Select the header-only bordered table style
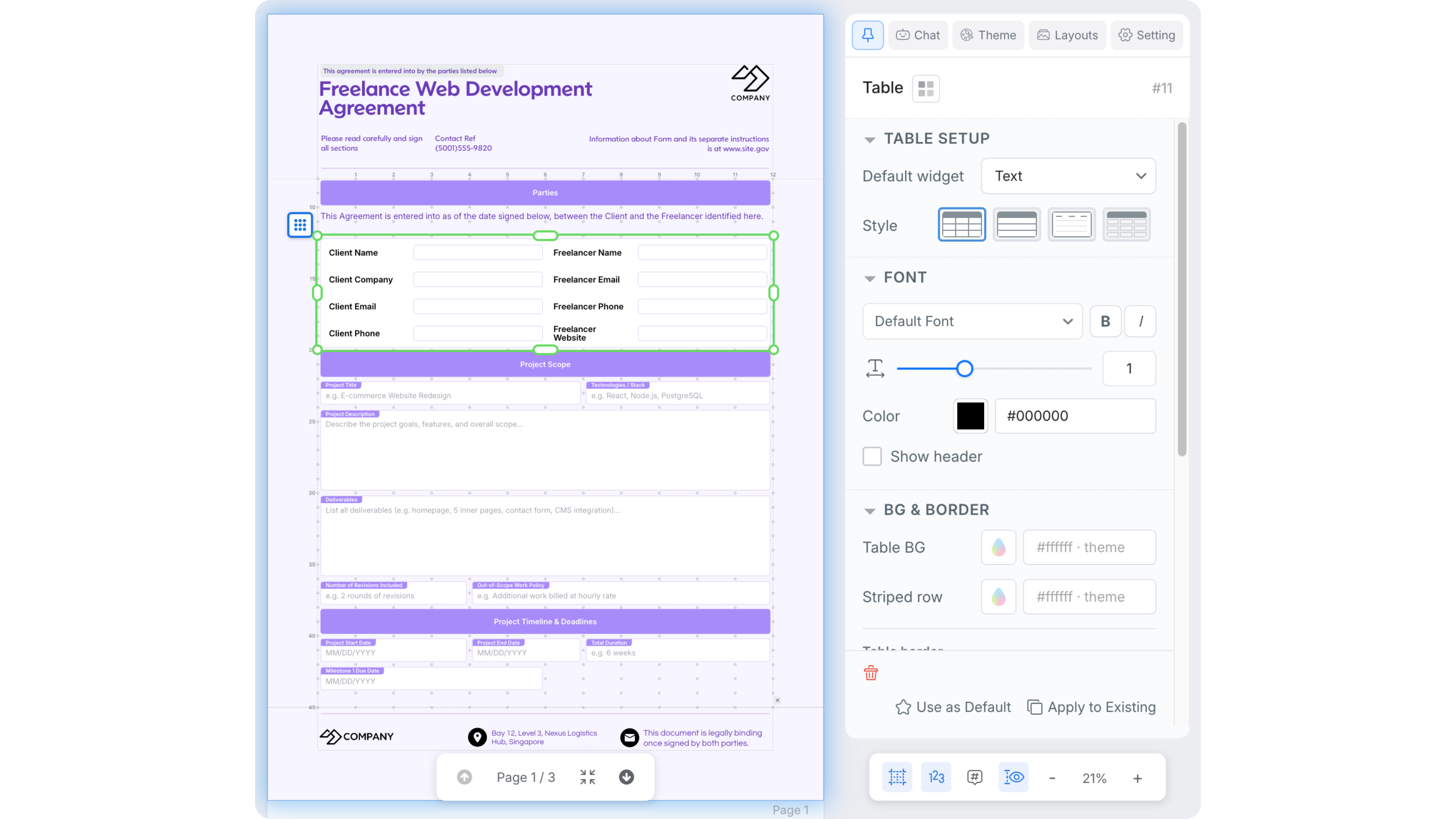Image resolution: width=1456 pixels, height=819 pixels. pos(1016,224)
